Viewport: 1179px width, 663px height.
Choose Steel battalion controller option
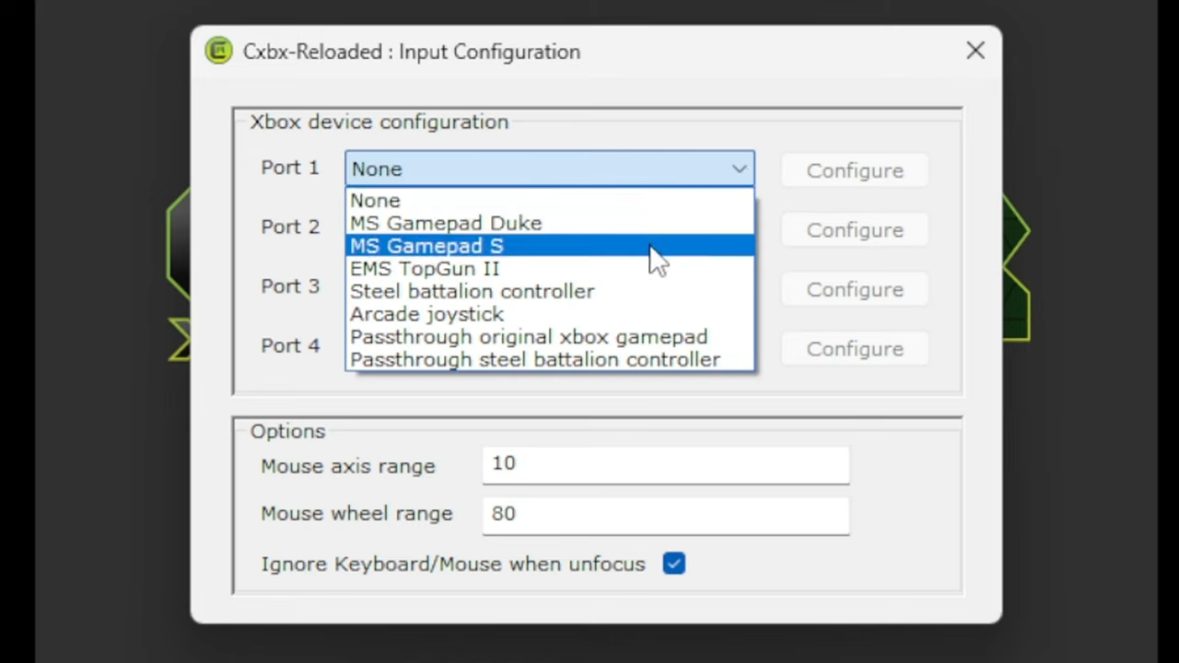click(x=550, y=291)
